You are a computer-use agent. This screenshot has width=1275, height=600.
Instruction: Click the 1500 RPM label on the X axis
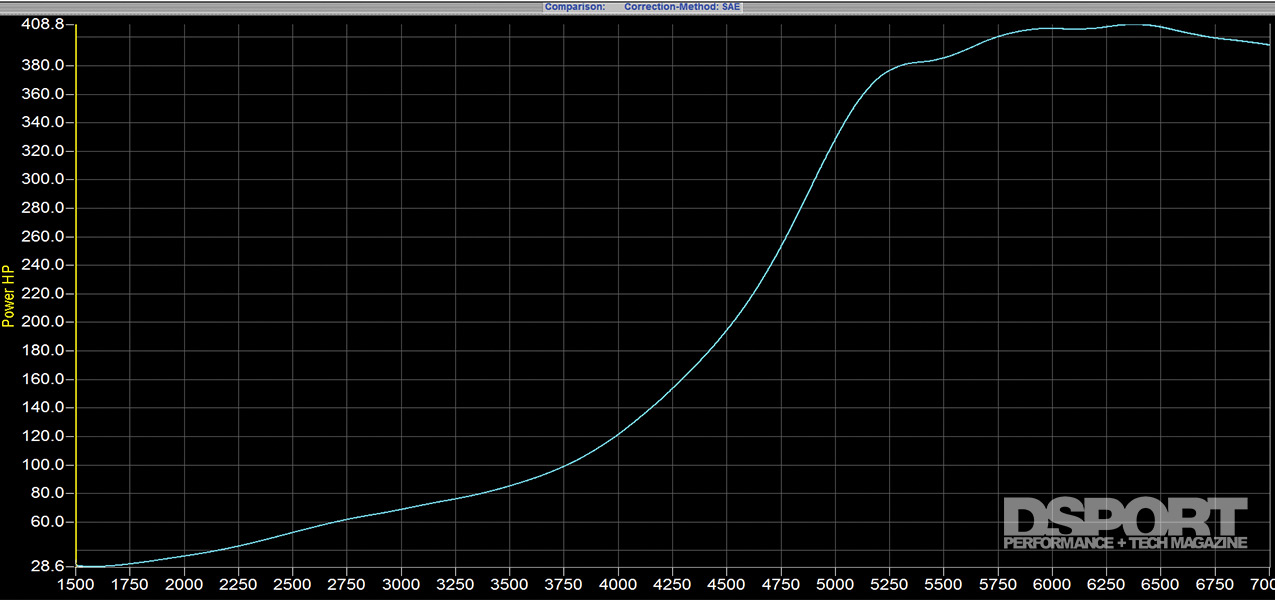76,584
